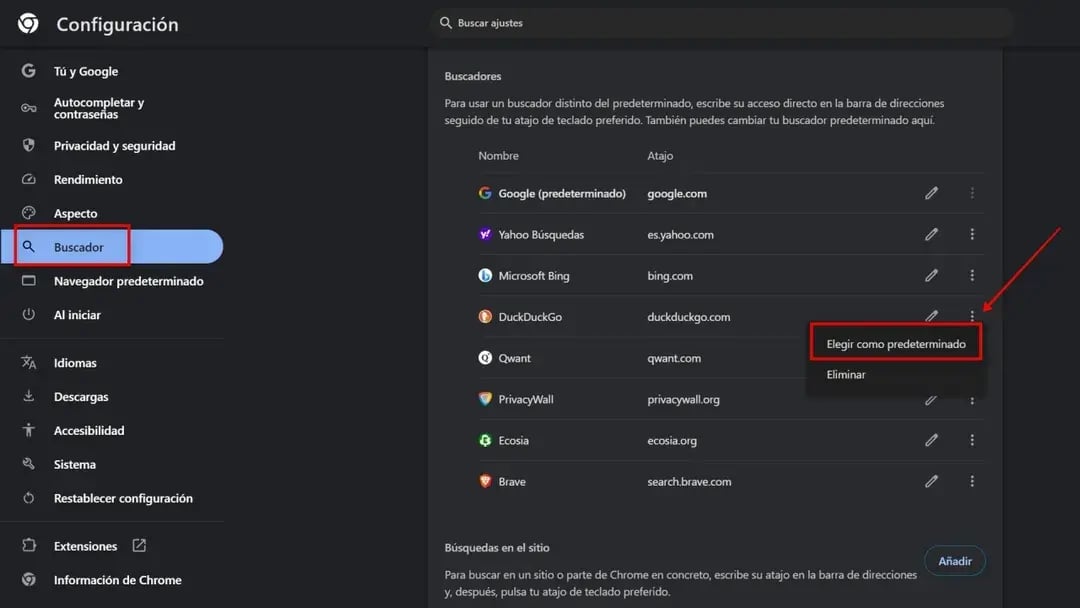Open the Rendimiento section
1080x608 pixels.
point(88,179)
